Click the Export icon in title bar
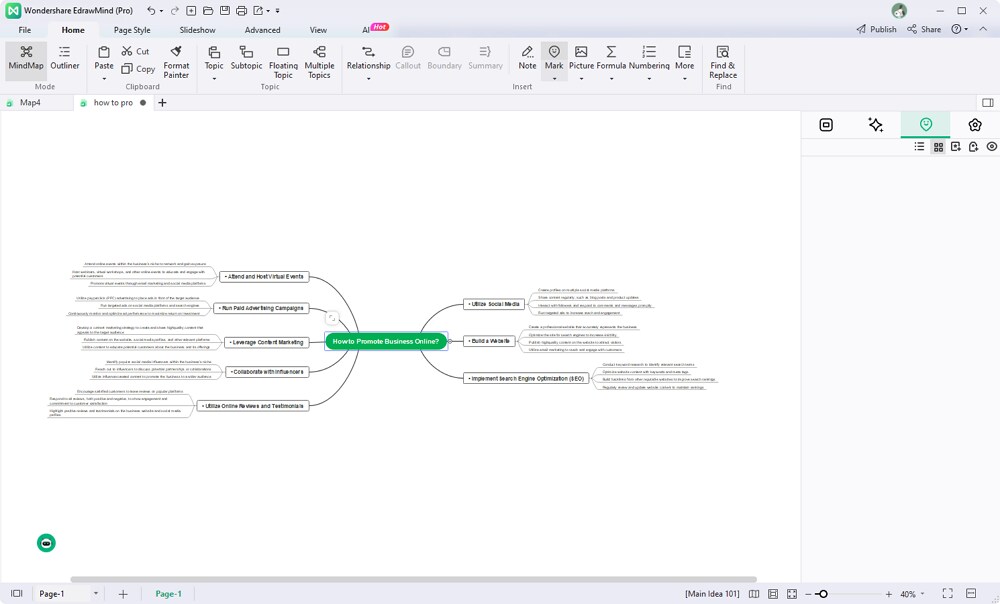The image size is (1000, 604). (x=258, y=11)
